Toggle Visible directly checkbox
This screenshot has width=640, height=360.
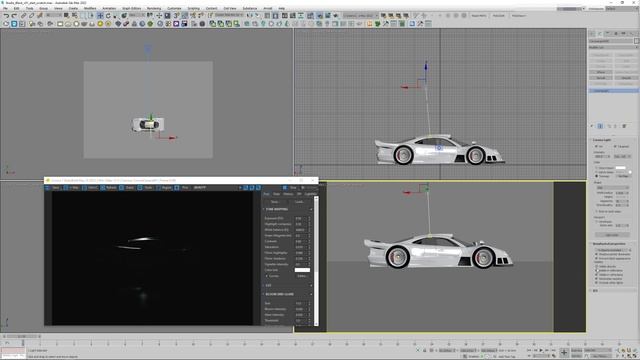tap(596, 267)
